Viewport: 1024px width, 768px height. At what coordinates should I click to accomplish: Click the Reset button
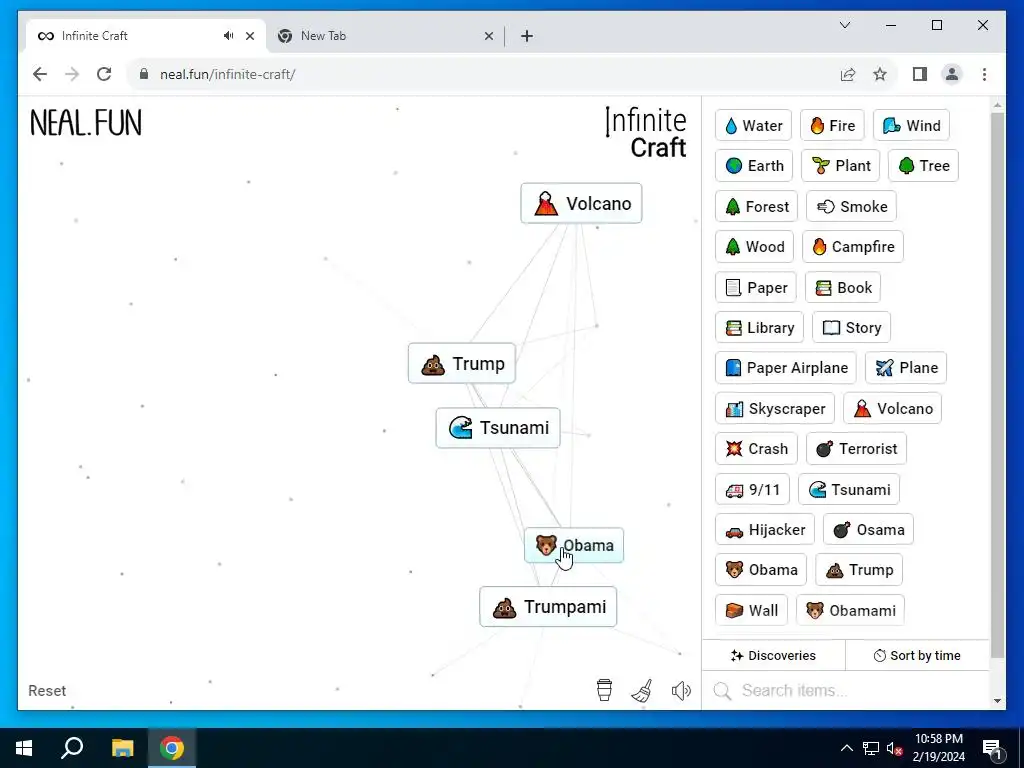(47, 691)
